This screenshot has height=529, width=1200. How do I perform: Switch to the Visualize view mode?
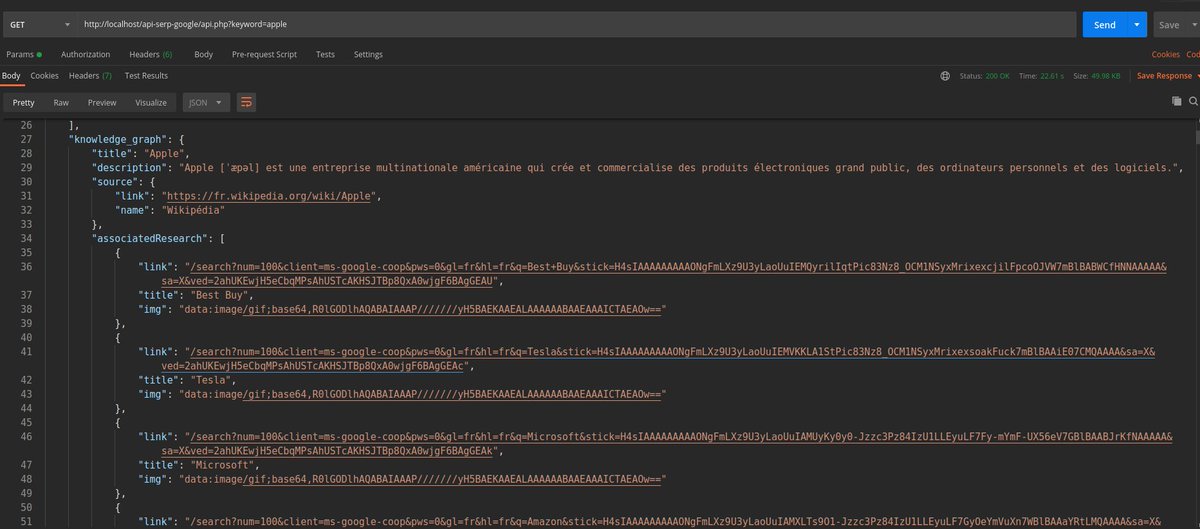(x=151, y=102)
